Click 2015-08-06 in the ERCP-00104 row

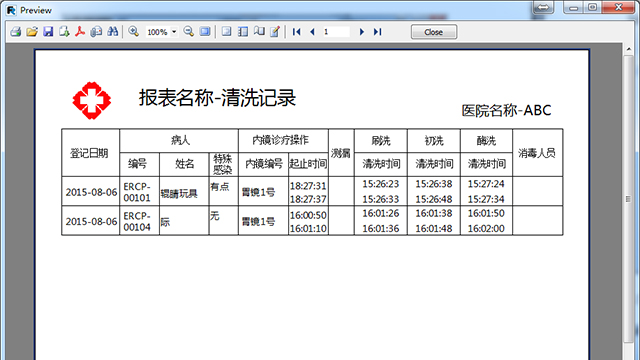91,221
